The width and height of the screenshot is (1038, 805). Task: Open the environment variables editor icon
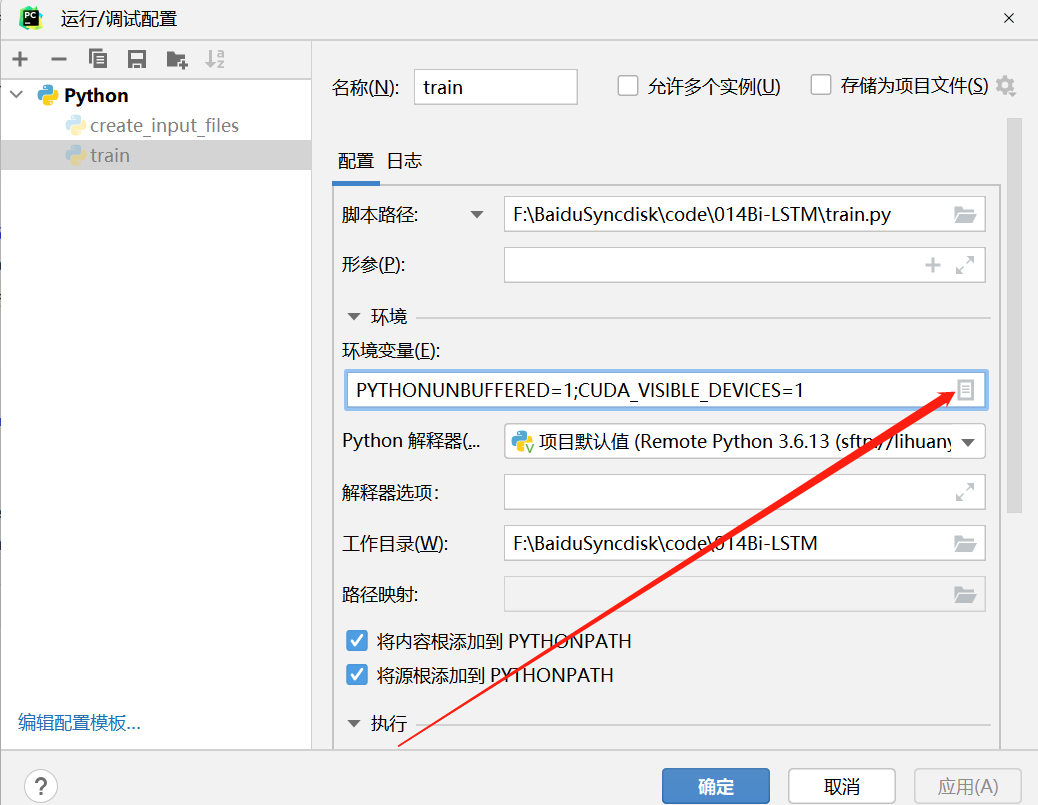[x=965, y=390]
